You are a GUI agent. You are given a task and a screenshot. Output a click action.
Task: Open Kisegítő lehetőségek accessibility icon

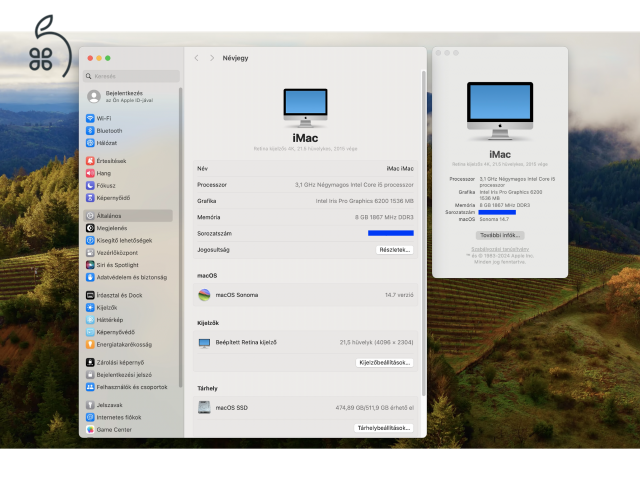[x=90, y=240]
